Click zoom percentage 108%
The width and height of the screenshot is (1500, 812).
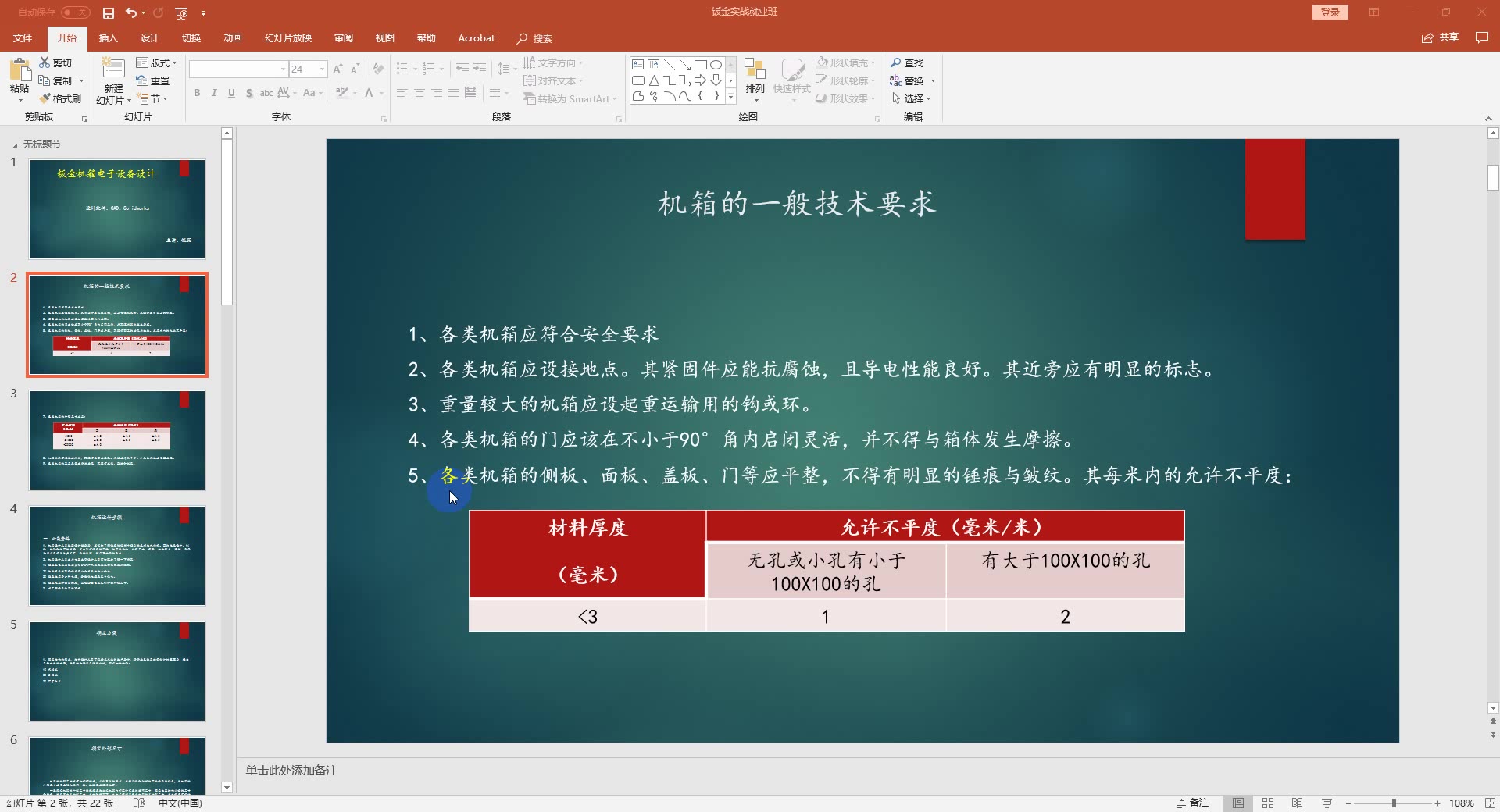[x=1461, y=803]
